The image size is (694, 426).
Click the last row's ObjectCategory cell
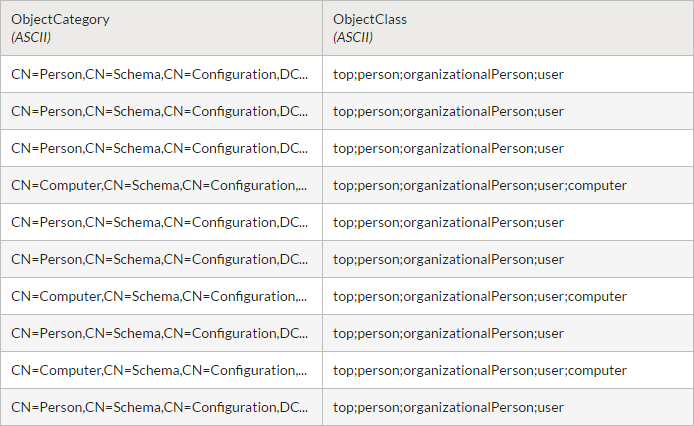(x=160, y=407)
